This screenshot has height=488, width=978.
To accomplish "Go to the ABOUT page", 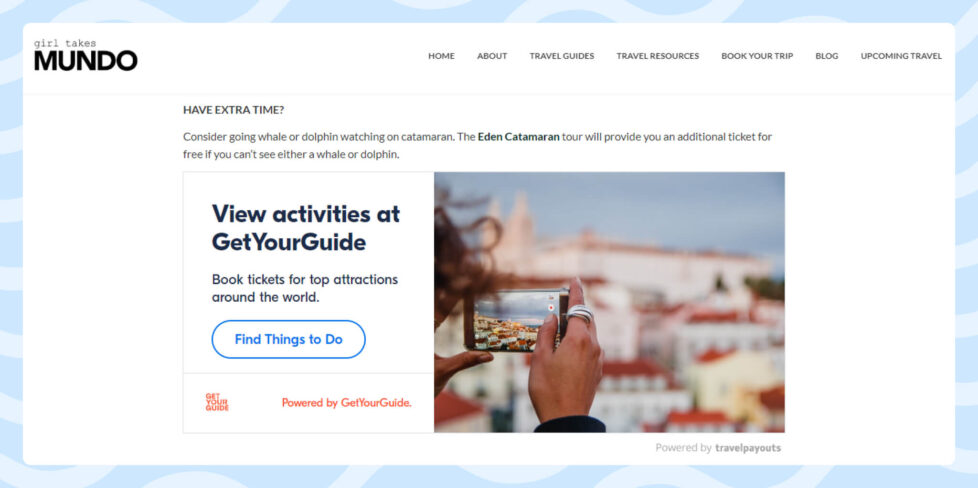I will [492, 56].
